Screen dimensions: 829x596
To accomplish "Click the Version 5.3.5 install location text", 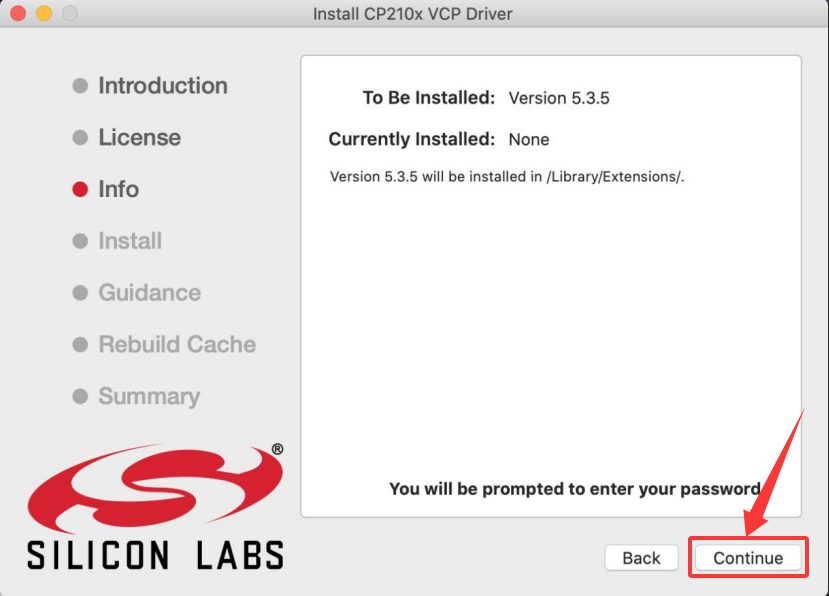I will tap(506, 177).
